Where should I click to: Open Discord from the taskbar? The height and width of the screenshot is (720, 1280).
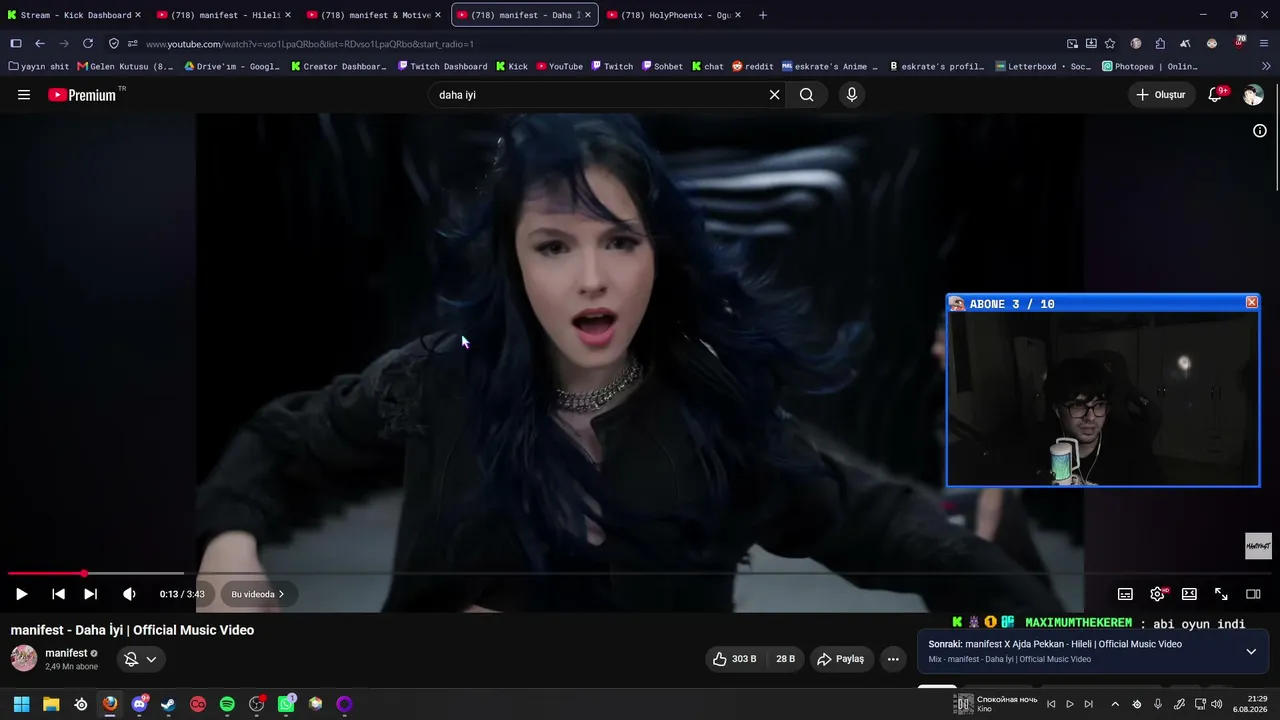[x=139, y=704]
